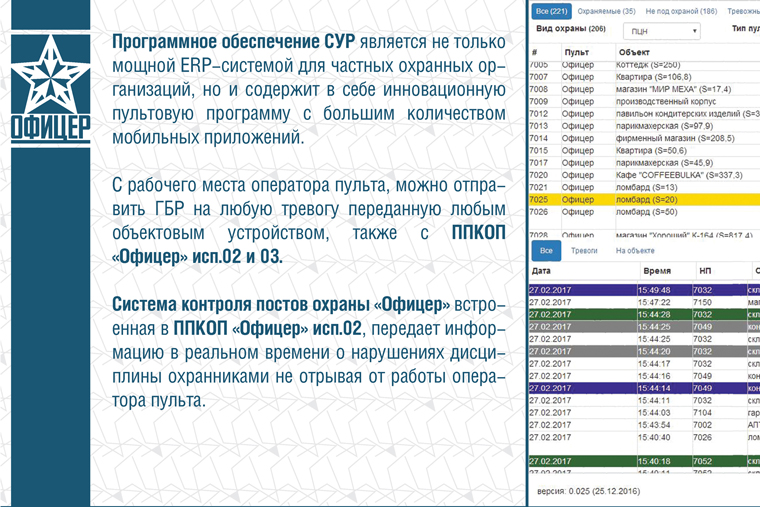This screenshot has width=760, height=507.
Task: Click the "Вид охраны (206)" label
Action: click(570, 29)
